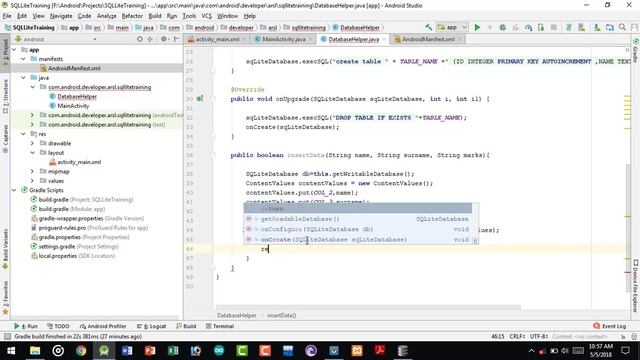Click the Debug app bug icon

503,27
